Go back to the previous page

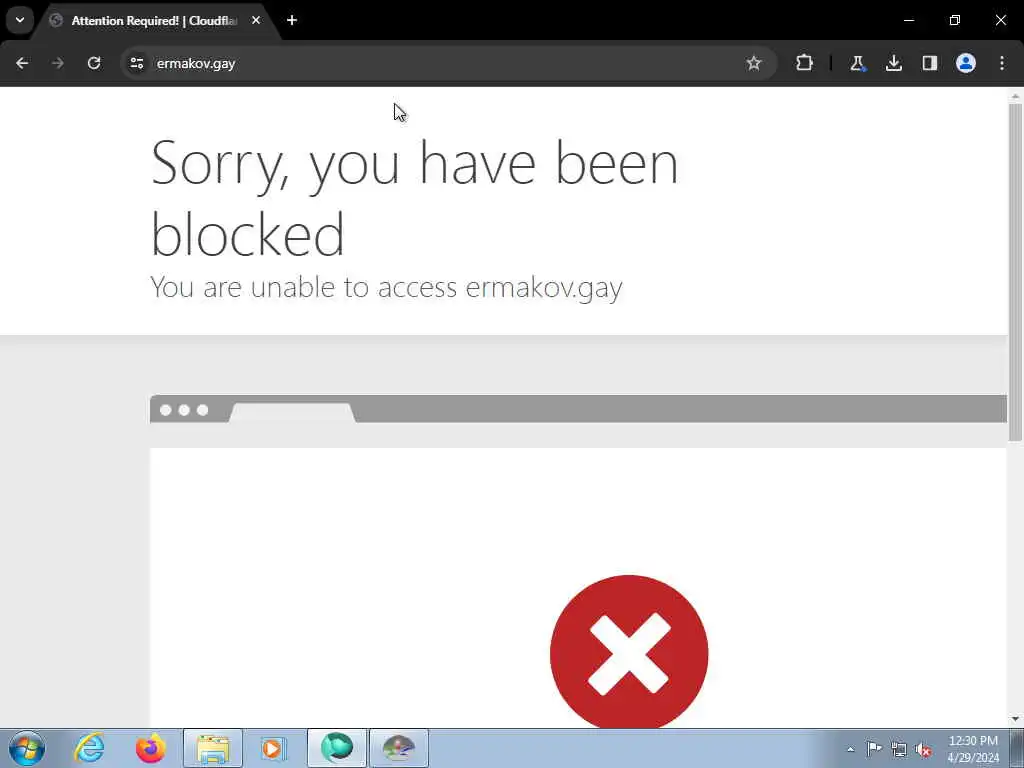point(22,63)
